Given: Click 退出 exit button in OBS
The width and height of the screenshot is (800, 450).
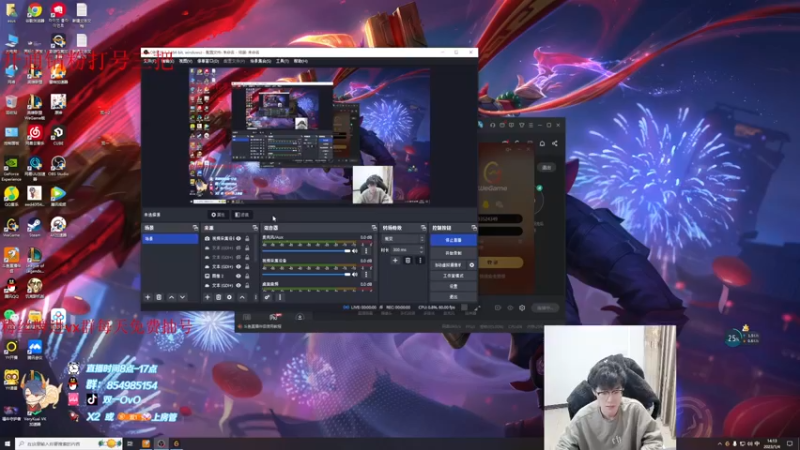Looking at the screenshot, I should [x=454, y=296].
